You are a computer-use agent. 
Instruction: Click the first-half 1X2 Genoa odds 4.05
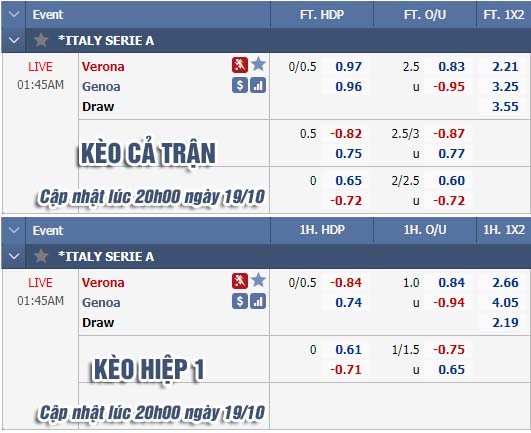coord(505,302)
